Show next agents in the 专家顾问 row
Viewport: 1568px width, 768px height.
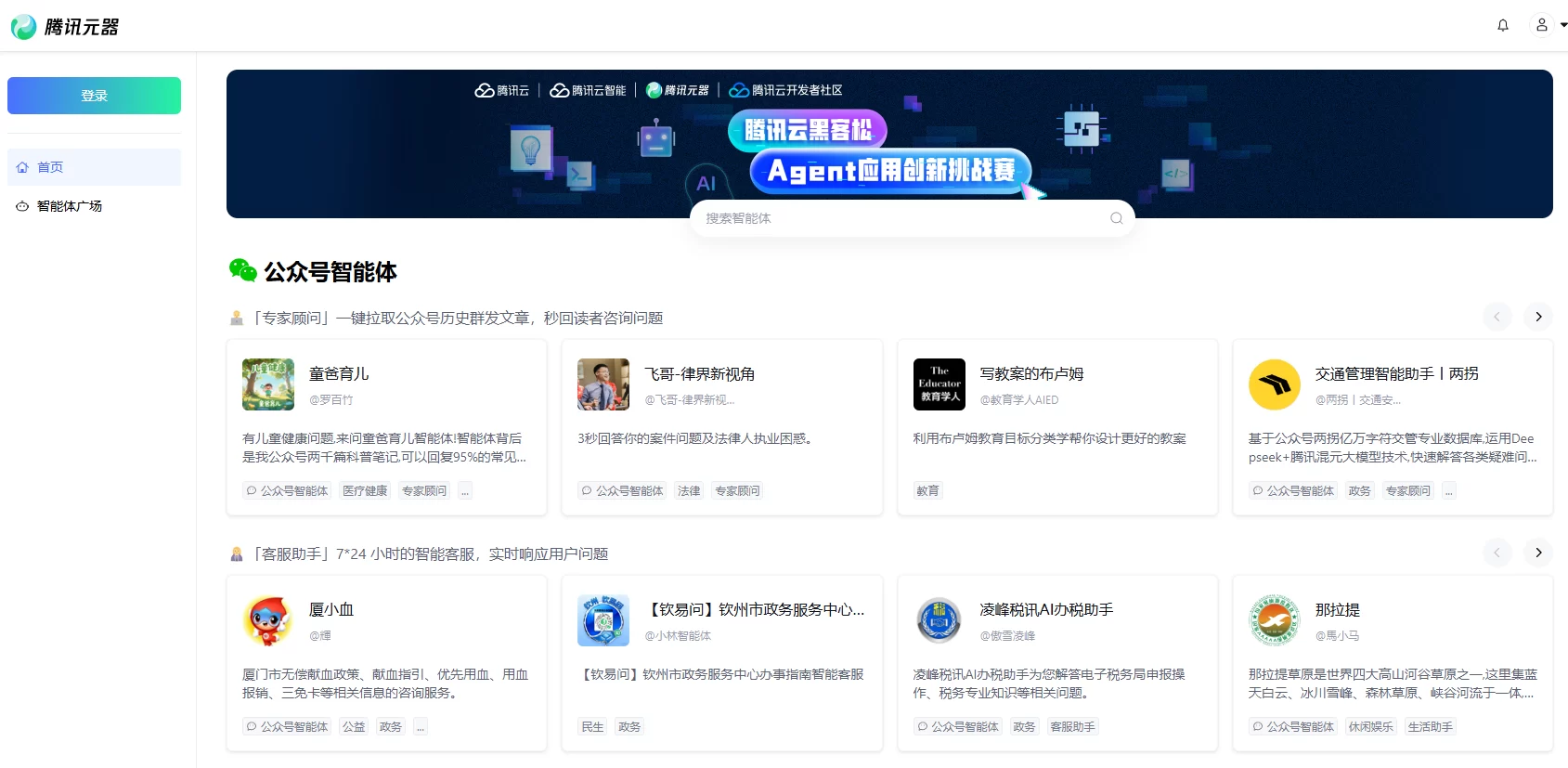[1537, 317]
